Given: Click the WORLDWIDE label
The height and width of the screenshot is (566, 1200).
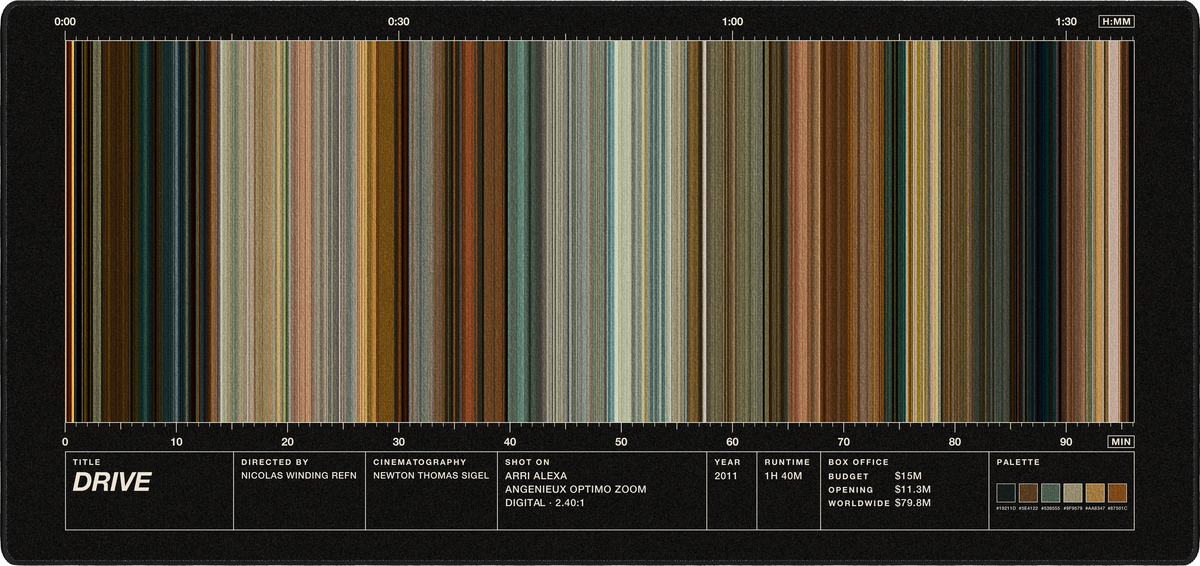Looking at the screenshot, I should 859,503.
